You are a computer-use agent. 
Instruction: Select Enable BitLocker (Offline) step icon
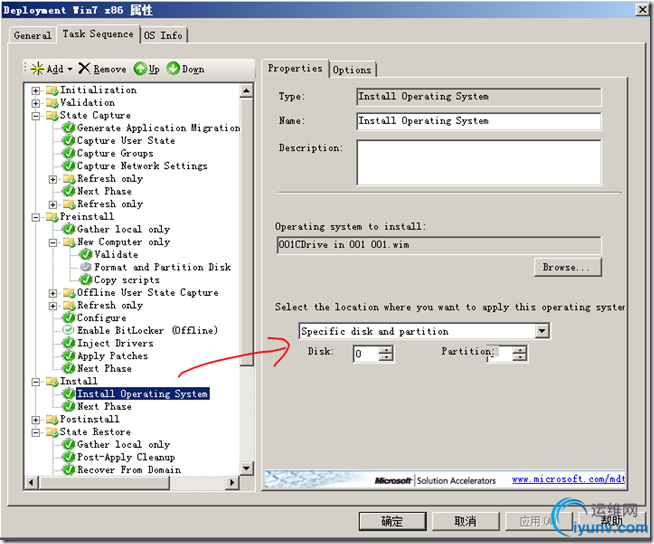[68, 330]
